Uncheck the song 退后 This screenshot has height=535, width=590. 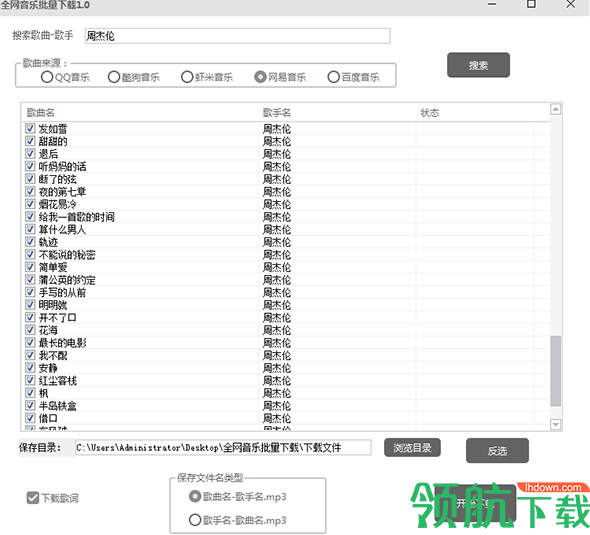30,154
